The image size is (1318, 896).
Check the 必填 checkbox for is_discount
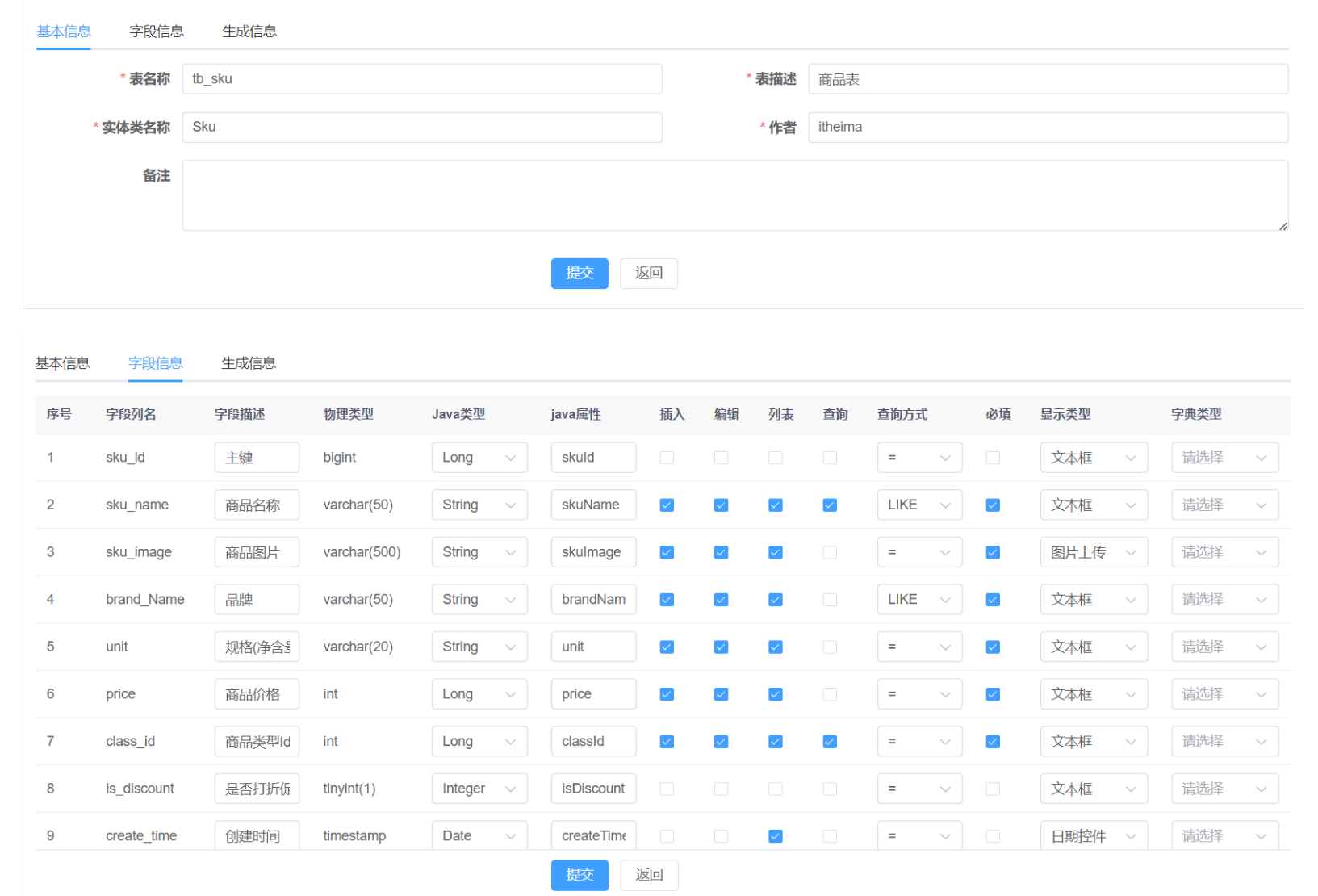click(x=993, y=789)
